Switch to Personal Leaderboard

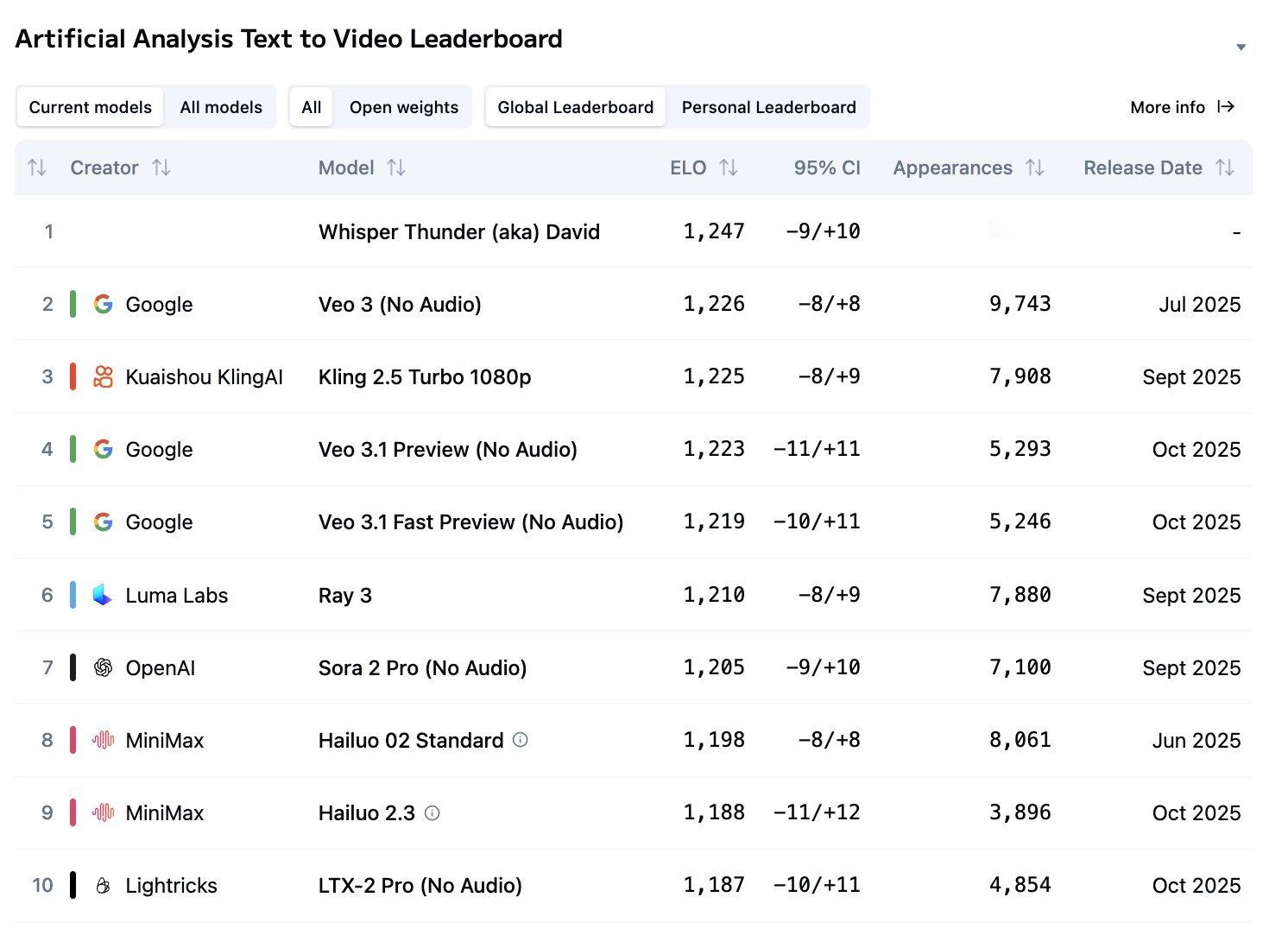pos(768,107)
